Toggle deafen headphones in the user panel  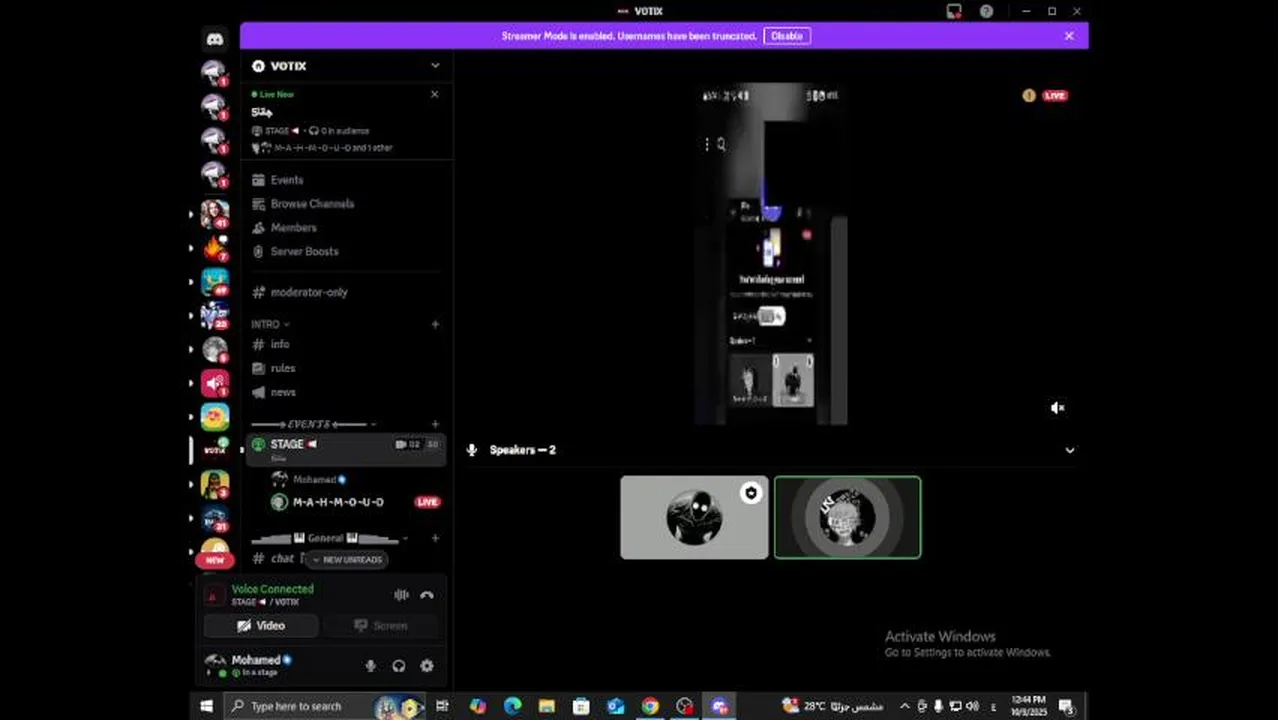(x=399, y=666)
